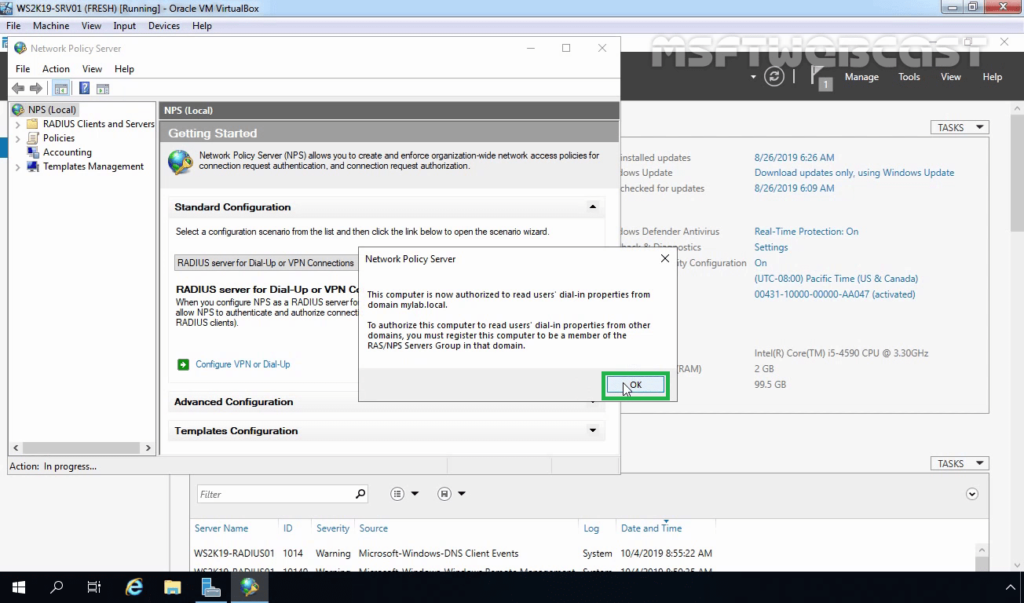Click the back arrow in NPS toolbar
The height and width of the screenshot is (603, 1024).
pyautogui.click(x=18, y=88)
